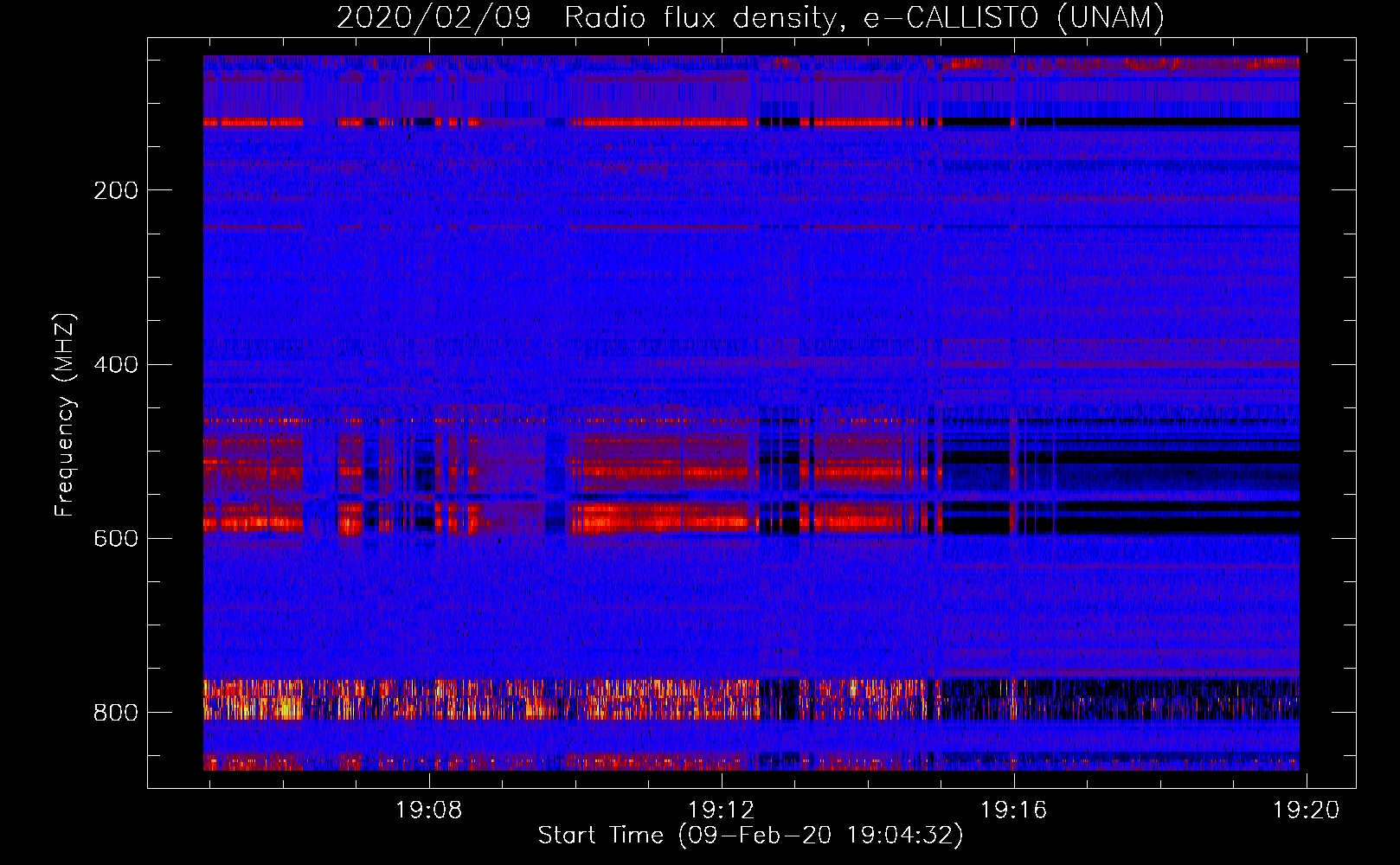The height and width of the screenshot is (865, 1400).
Task: Click the 19:20 time tick label
Action: [x=1306, y=810]
